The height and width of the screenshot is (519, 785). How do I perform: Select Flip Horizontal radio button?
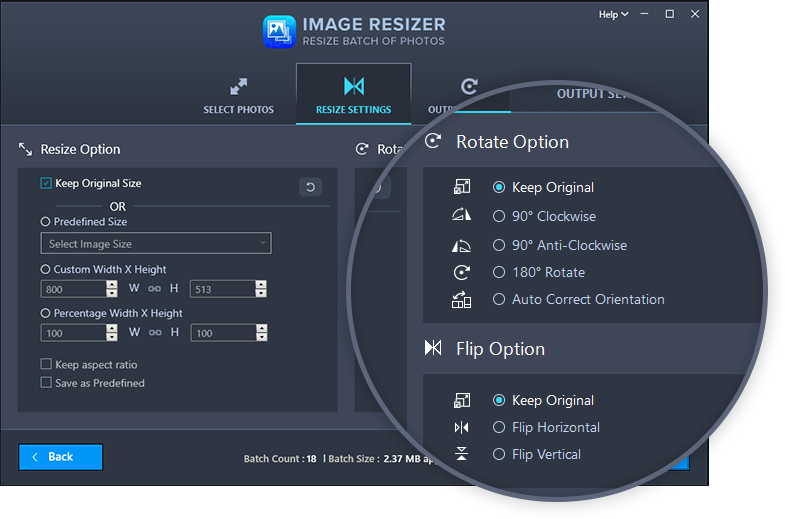click(x=499, y=427)
